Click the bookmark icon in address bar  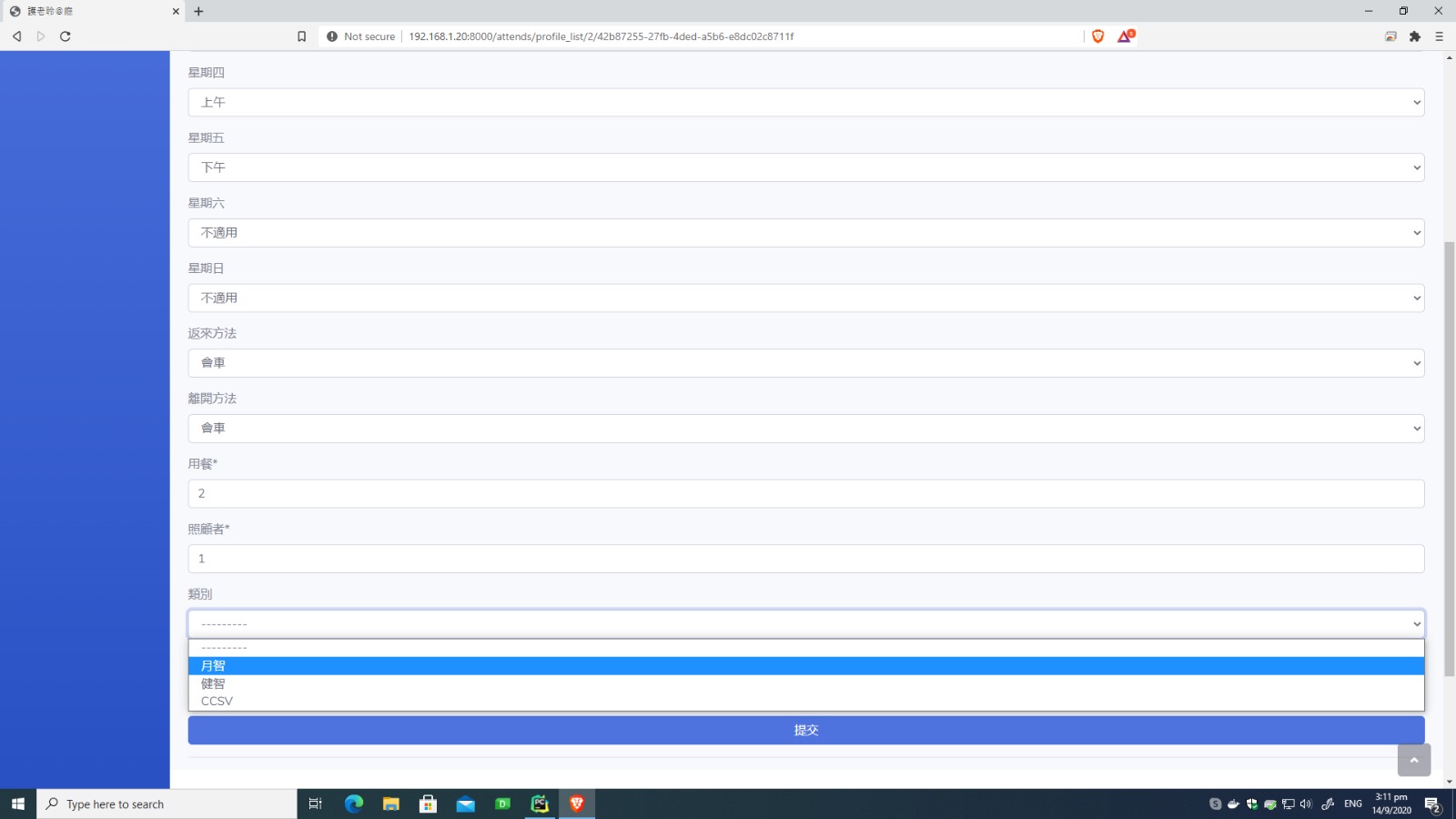tap(302, 36)
